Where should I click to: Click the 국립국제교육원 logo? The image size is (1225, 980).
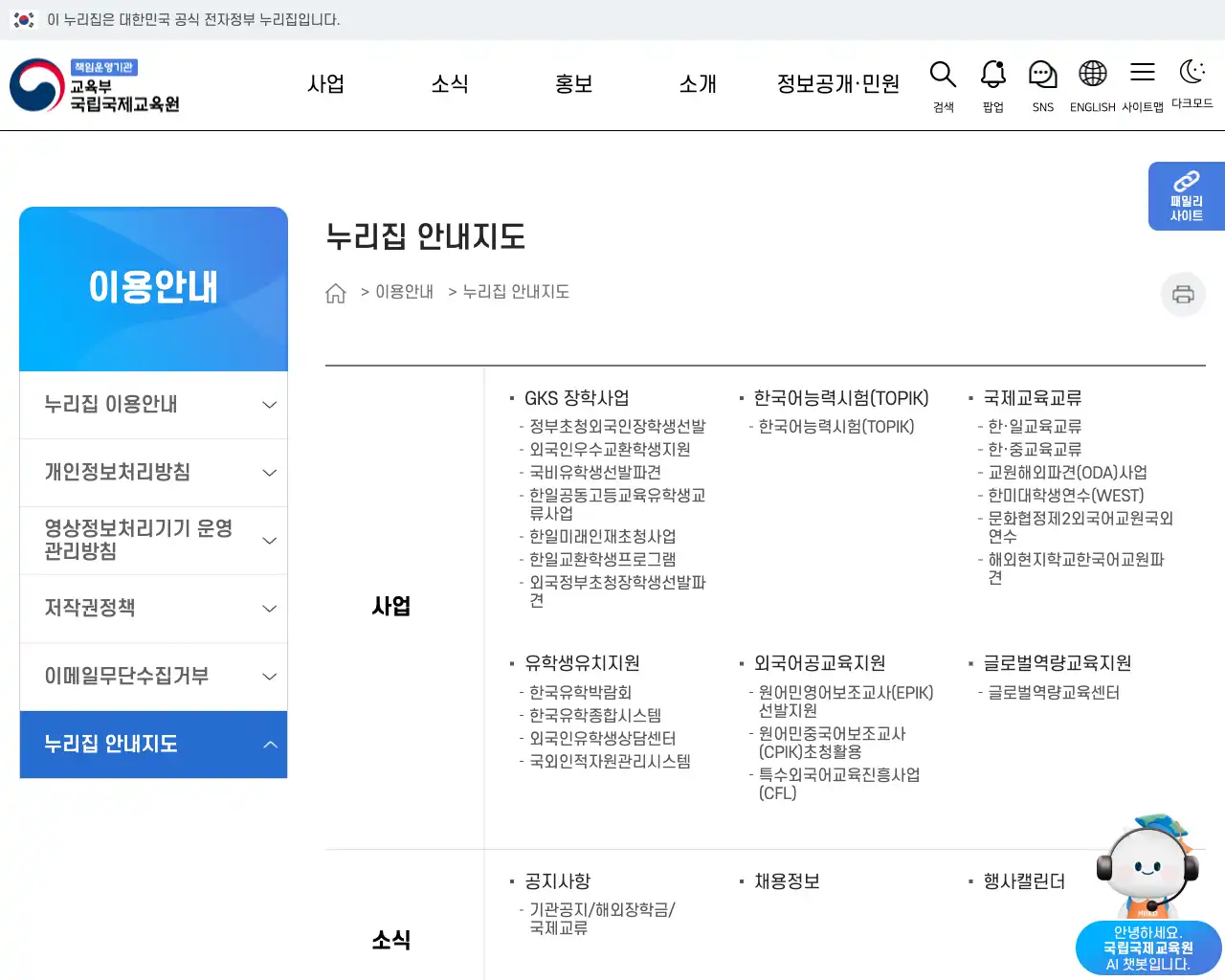[95, 85]
